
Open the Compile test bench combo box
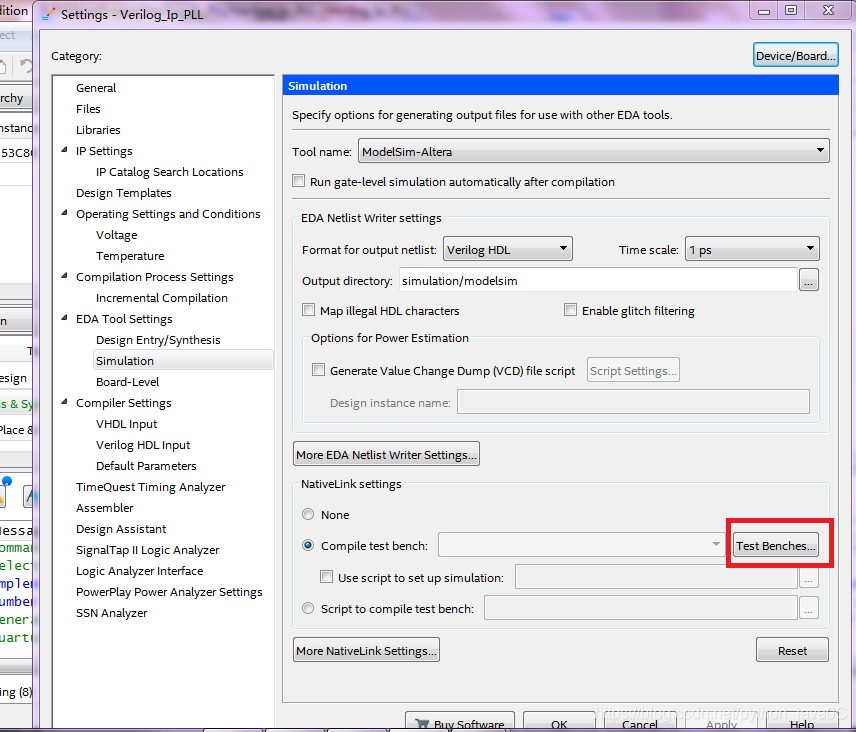pyautogui.click(x=581, y=545)
